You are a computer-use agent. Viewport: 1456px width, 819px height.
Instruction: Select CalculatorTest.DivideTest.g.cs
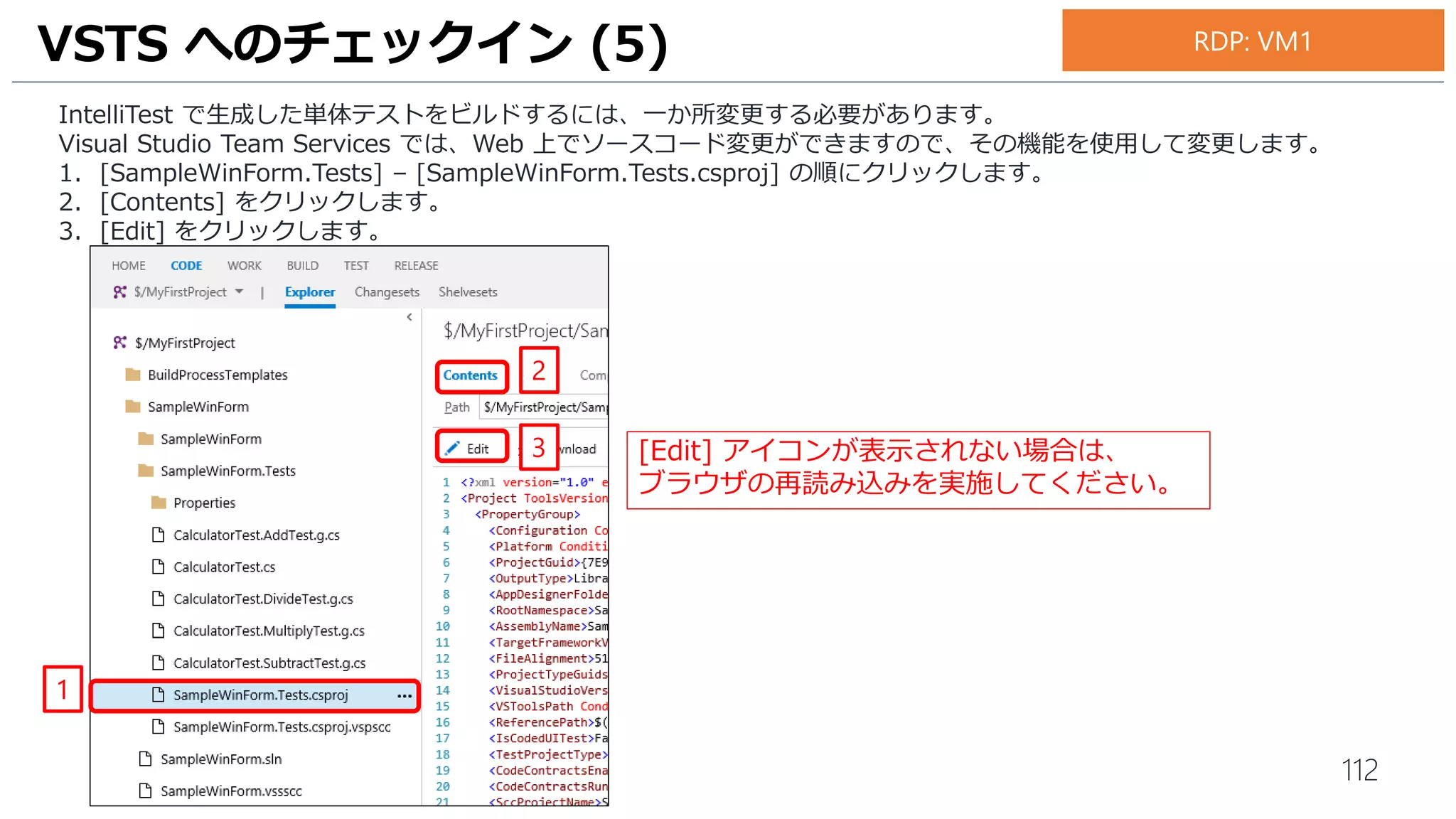click(x=263, y=599)
